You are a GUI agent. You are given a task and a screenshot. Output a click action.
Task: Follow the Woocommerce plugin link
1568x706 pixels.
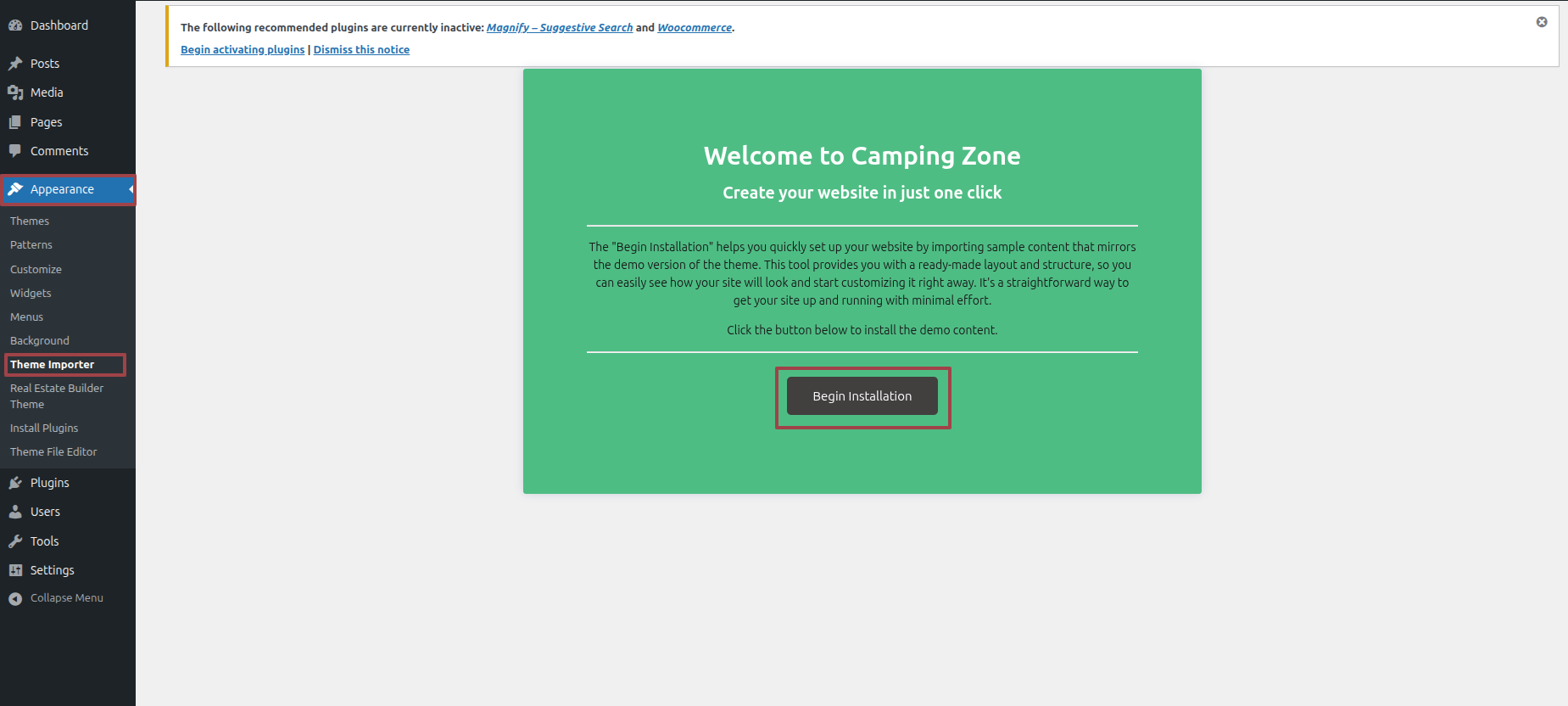694,28
